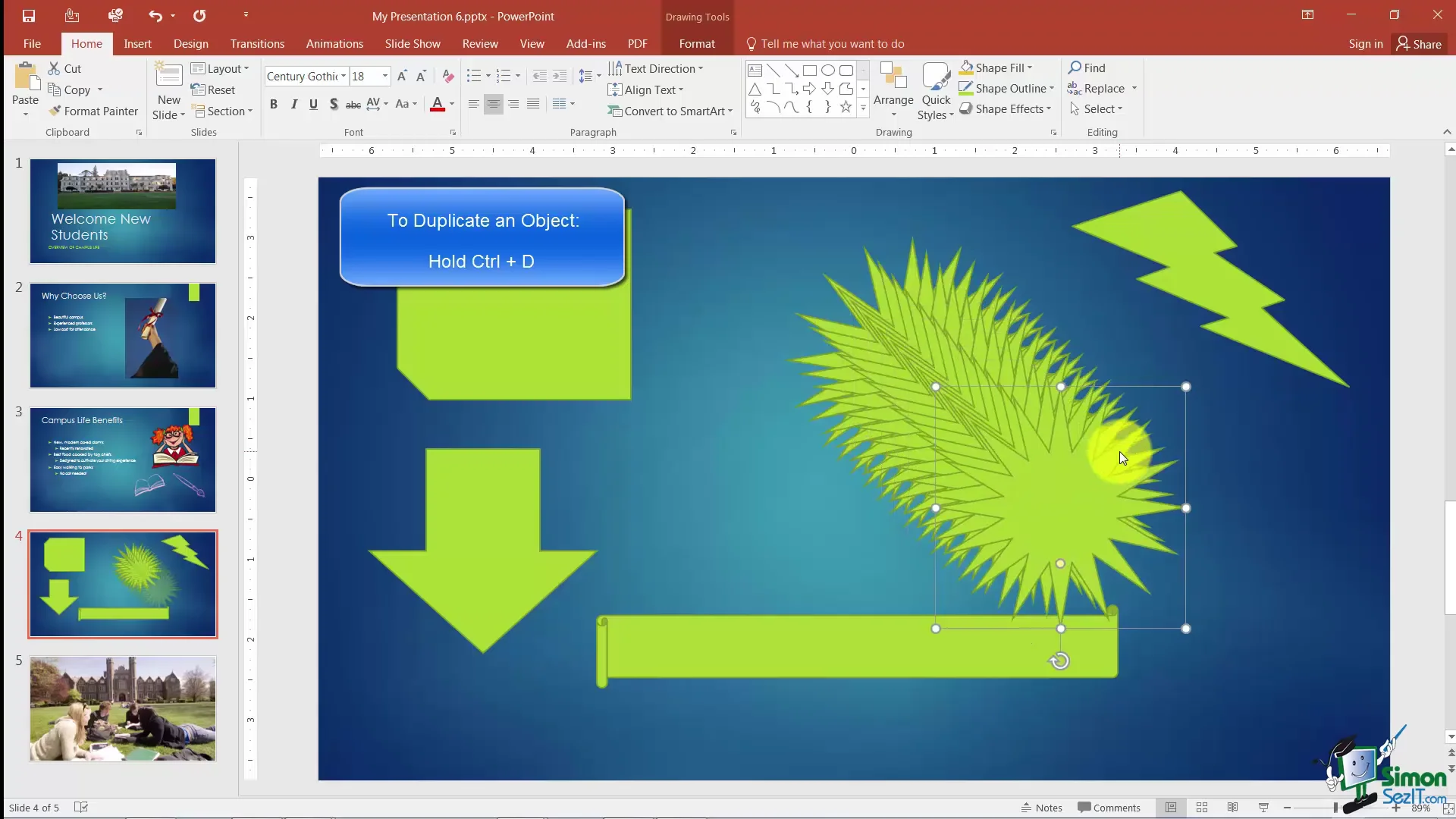Click the Clear All Formatting icon
The width and height of the screenshot is (1456, 819).
[448, 76]
